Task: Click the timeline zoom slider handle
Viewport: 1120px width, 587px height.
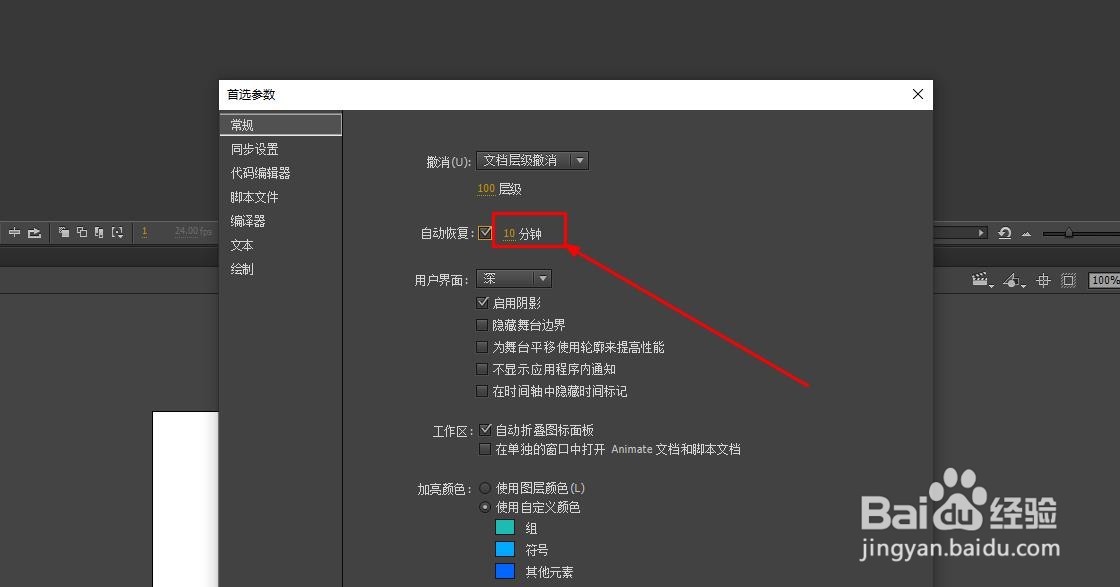Action: [1069, 233]
